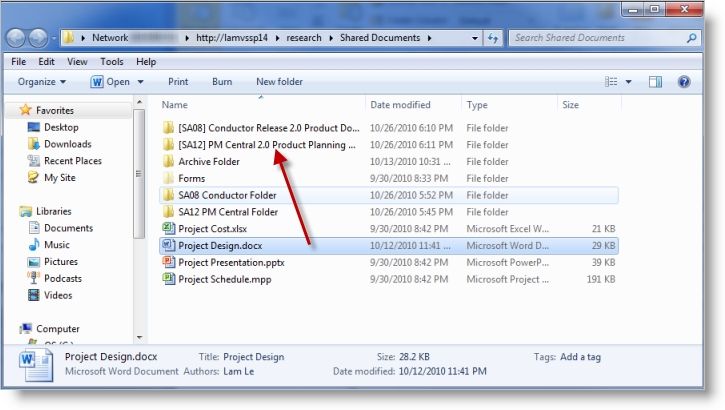The image size is (725, 410).
Task: Open Downloads in Favorites
Action: [x=68, y=144]
